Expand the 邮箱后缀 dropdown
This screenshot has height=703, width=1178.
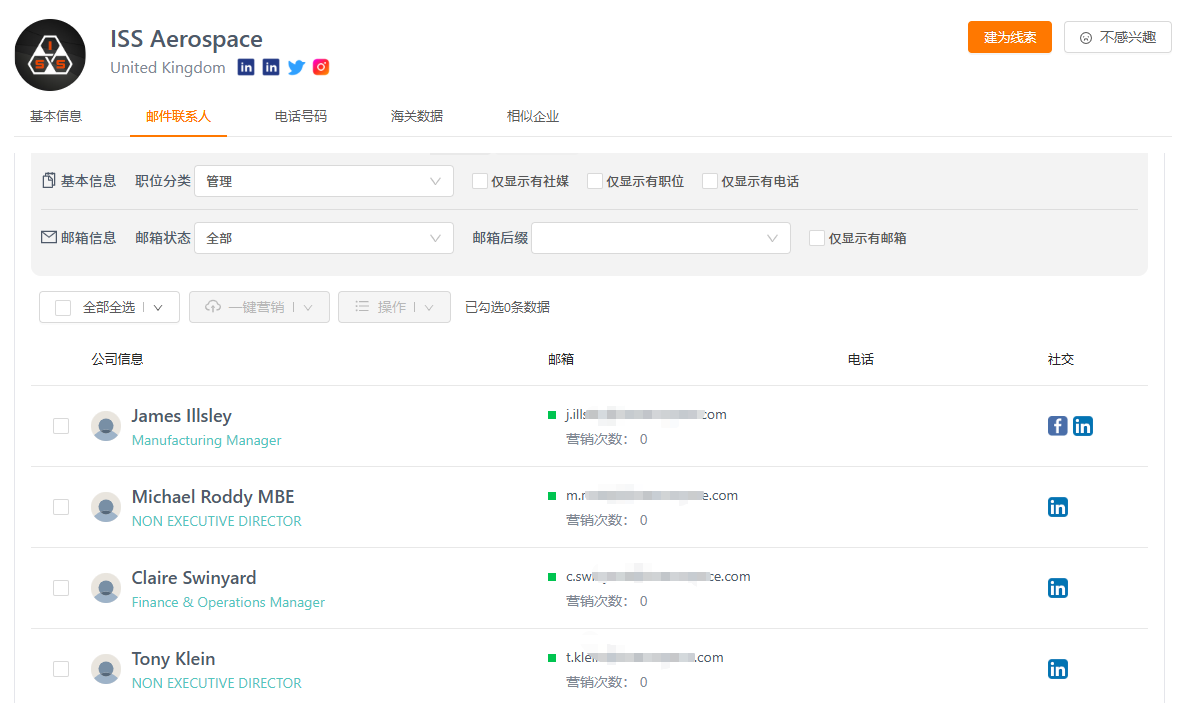(x=660, y=238)
